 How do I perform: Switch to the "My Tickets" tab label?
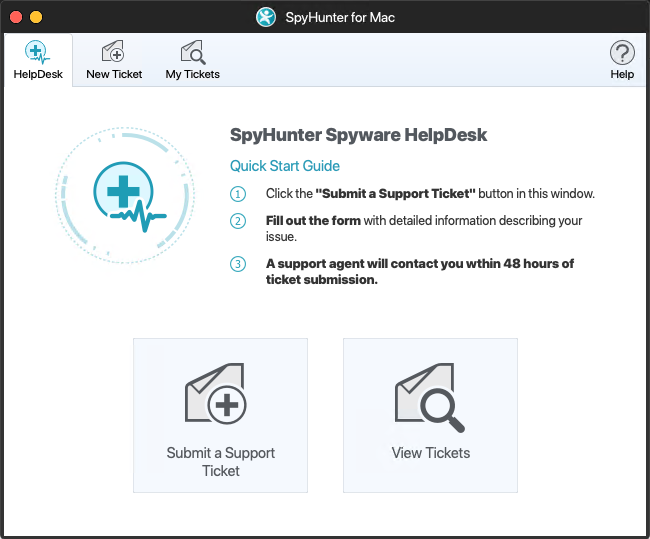coord(192,74)
